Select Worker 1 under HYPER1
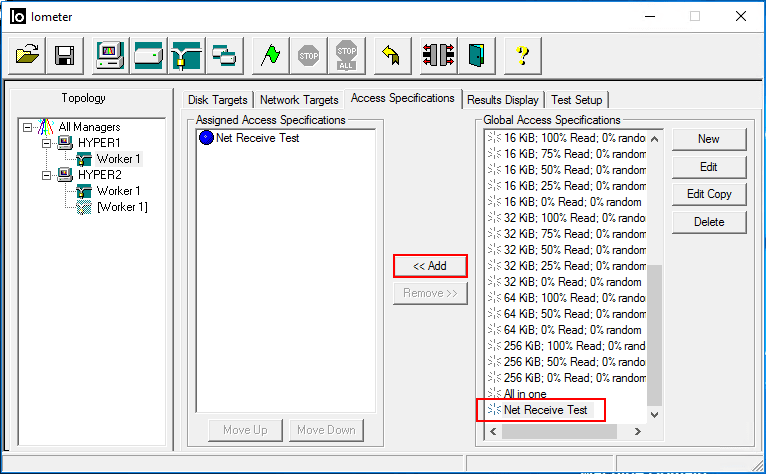Viewport: 766px width, 474px height. coord(118,159)
